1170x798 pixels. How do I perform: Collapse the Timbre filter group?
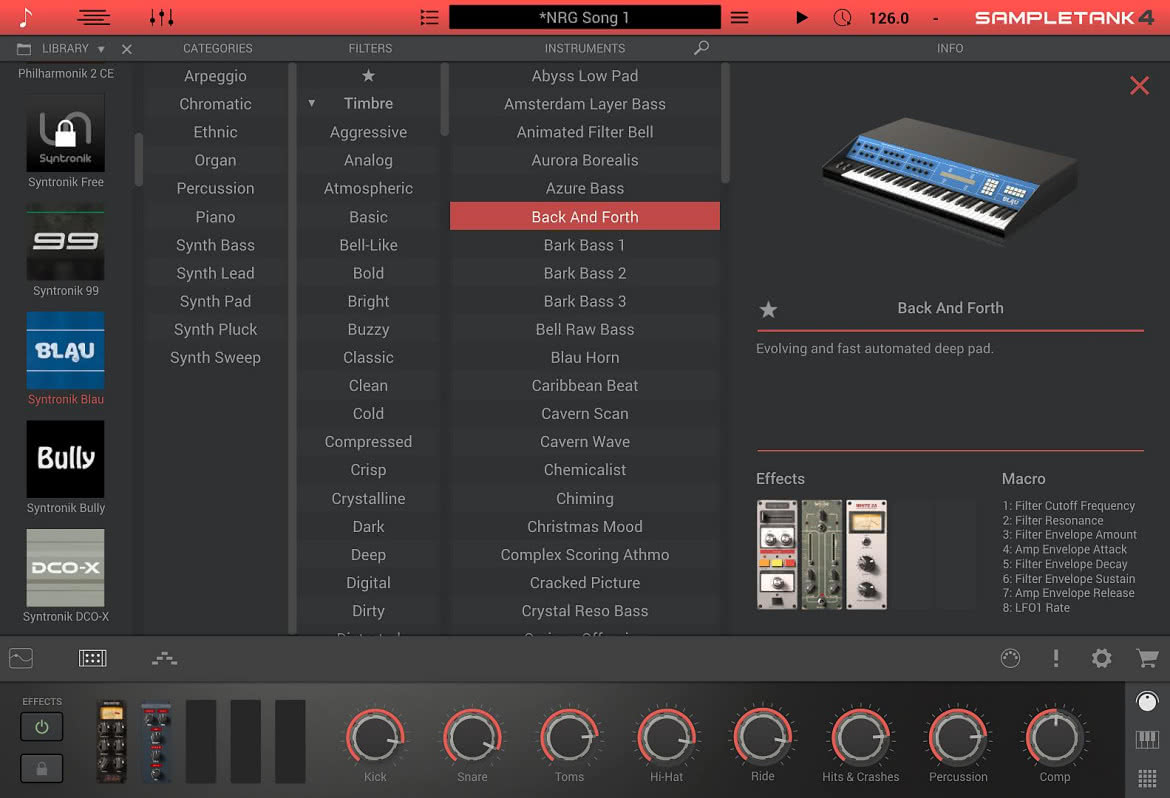[x=312, y=103]
